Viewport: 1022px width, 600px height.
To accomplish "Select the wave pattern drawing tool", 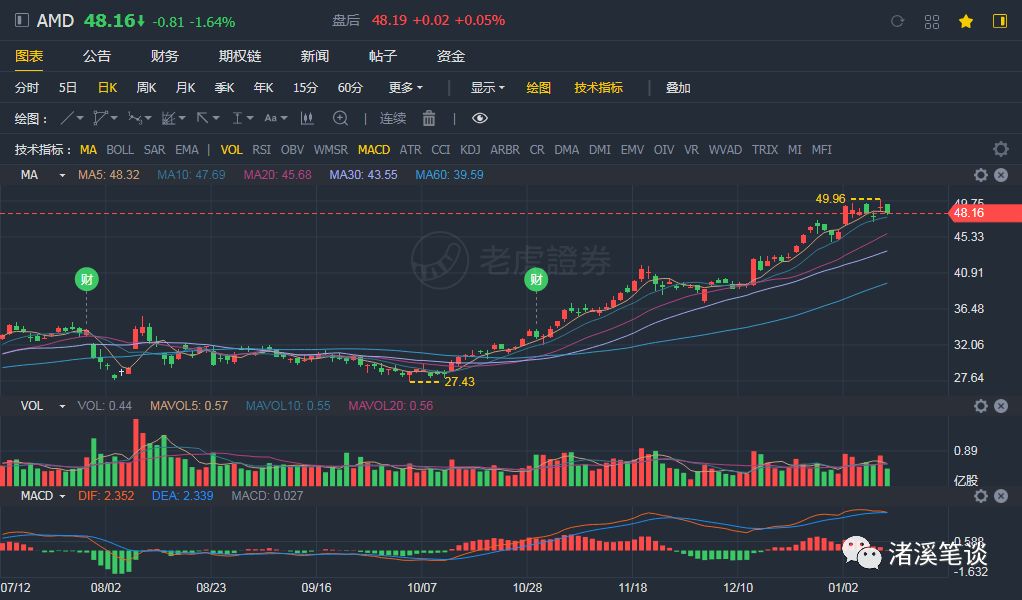I will (135, 118).
